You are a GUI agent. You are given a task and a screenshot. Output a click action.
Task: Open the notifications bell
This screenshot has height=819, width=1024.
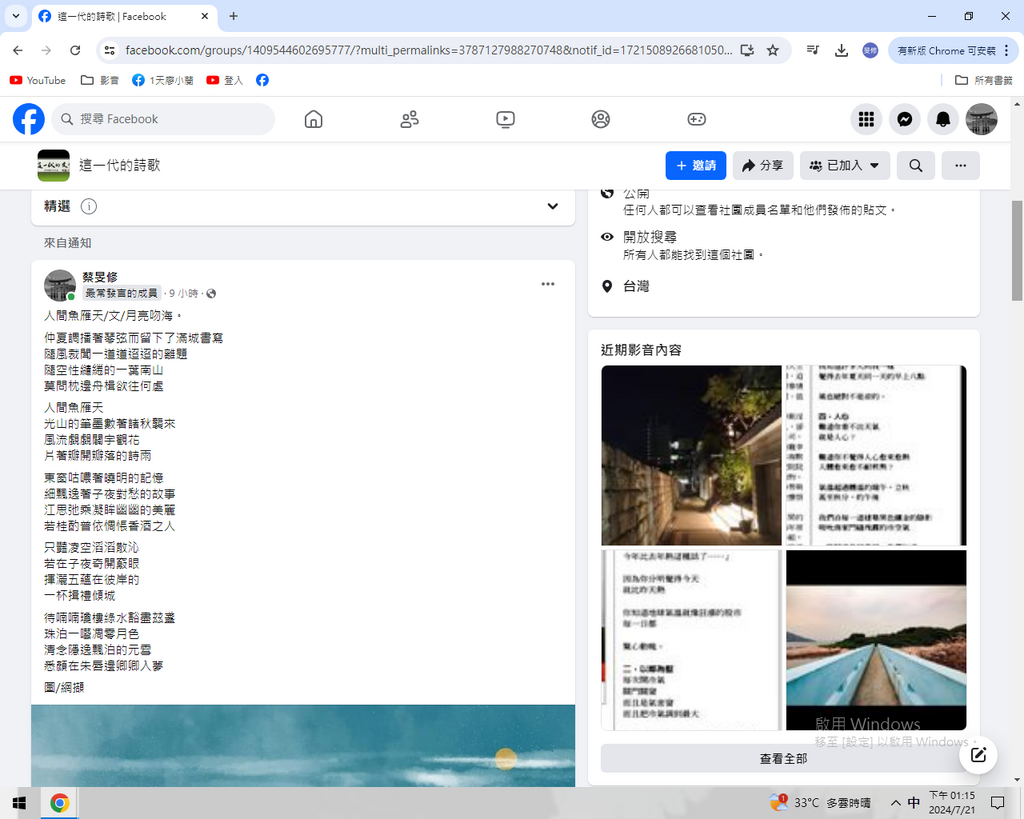tap(943, 119)
